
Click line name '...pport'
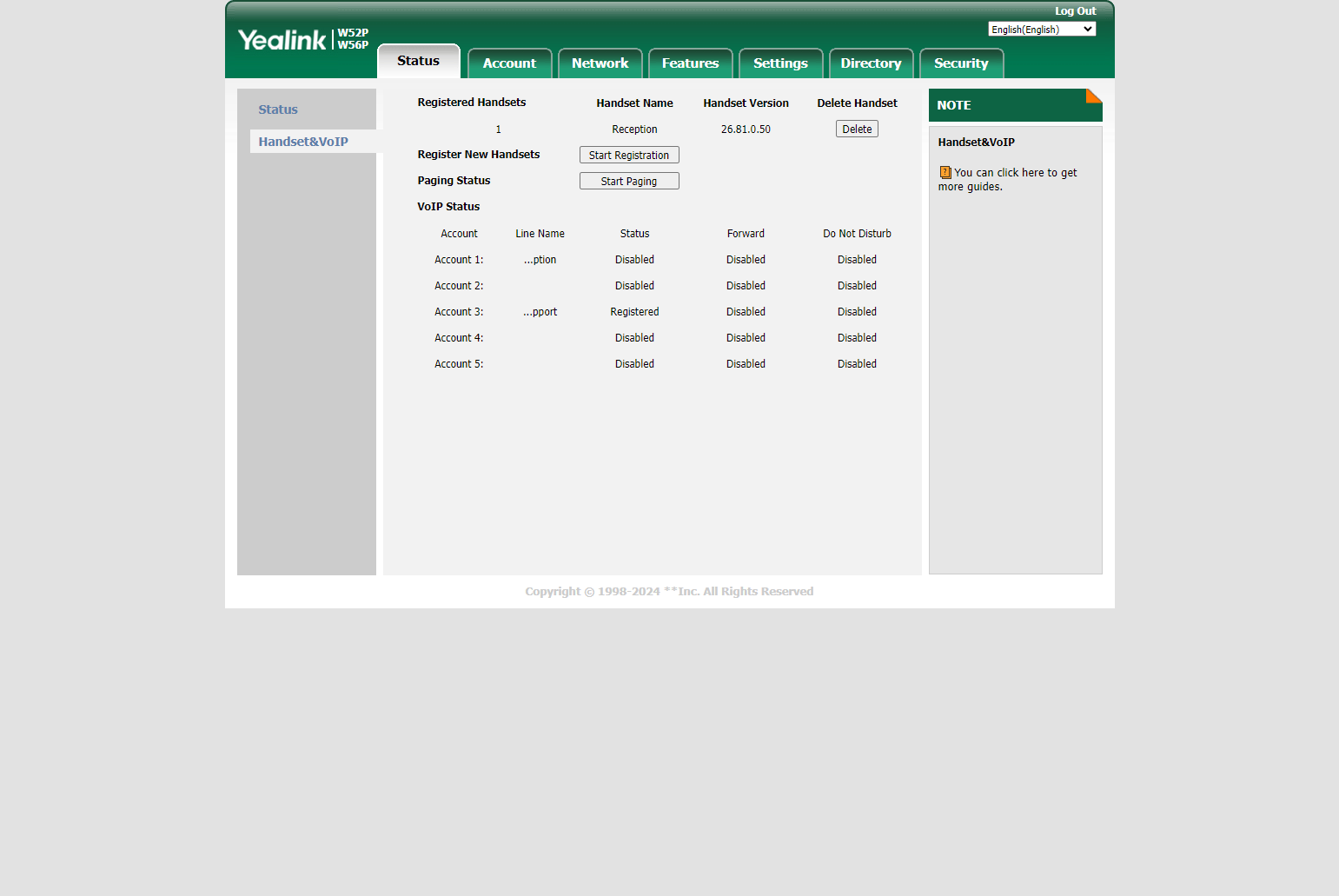pyautogui.click(x=540, y=312)
